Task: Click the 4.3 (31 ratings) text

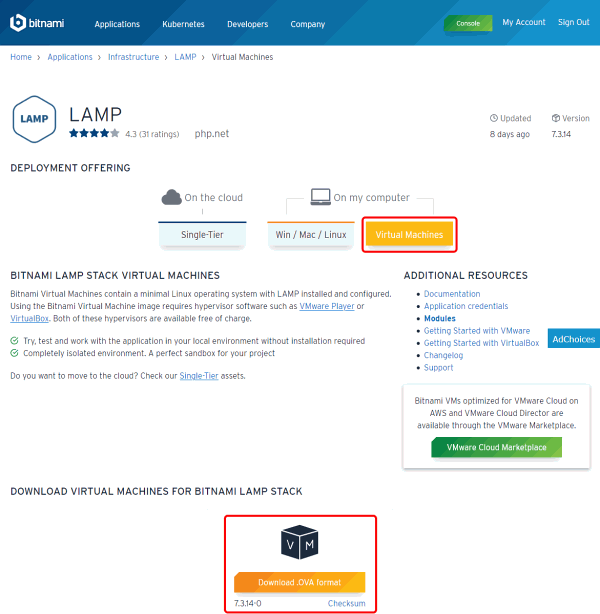Action: point(152,134)
